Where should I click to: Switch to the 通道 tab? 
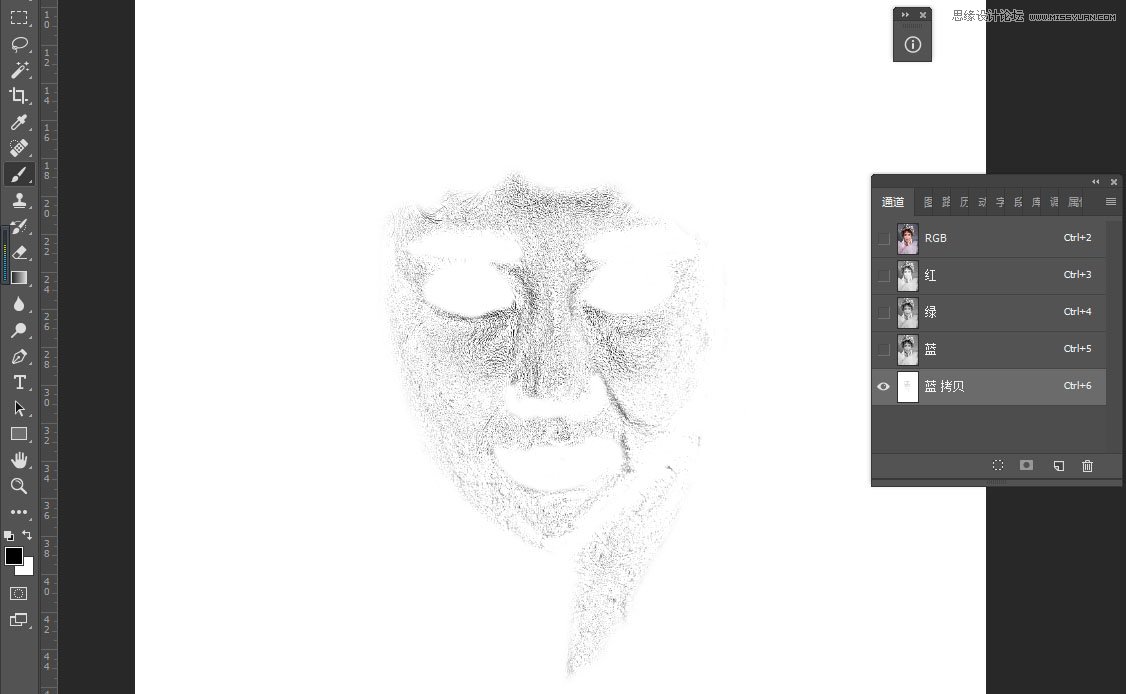pyautogui.click(x=893, y=202)
